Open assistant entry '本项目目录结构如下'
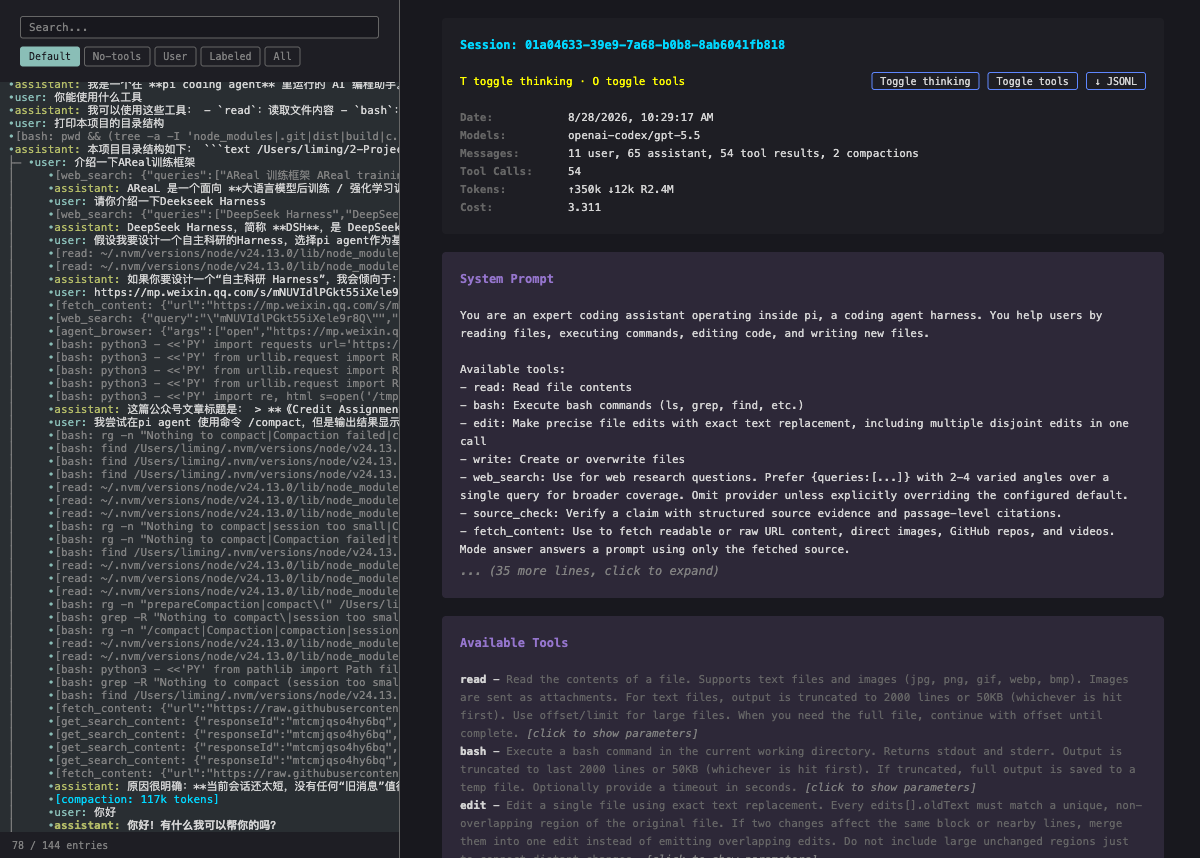 point(203,149)
